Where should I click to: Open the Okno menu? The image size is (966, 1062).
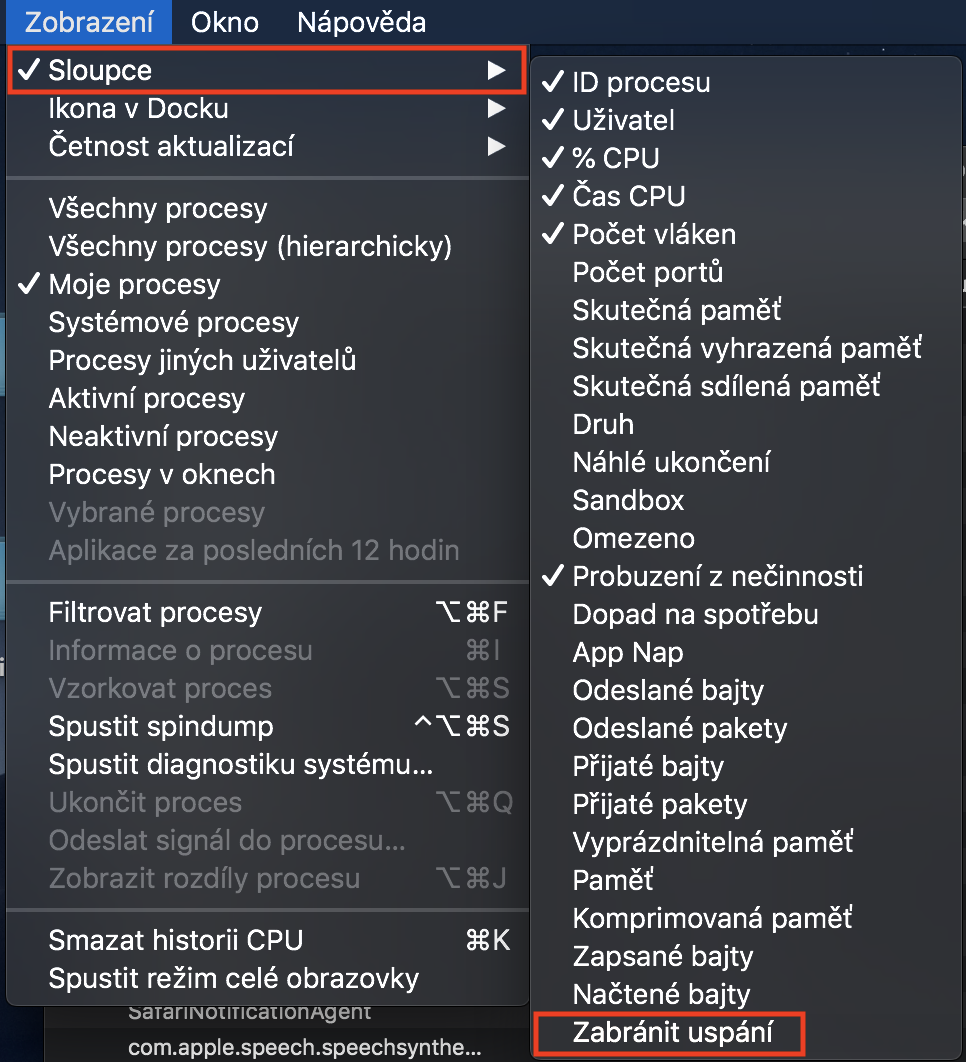(225, 22)
